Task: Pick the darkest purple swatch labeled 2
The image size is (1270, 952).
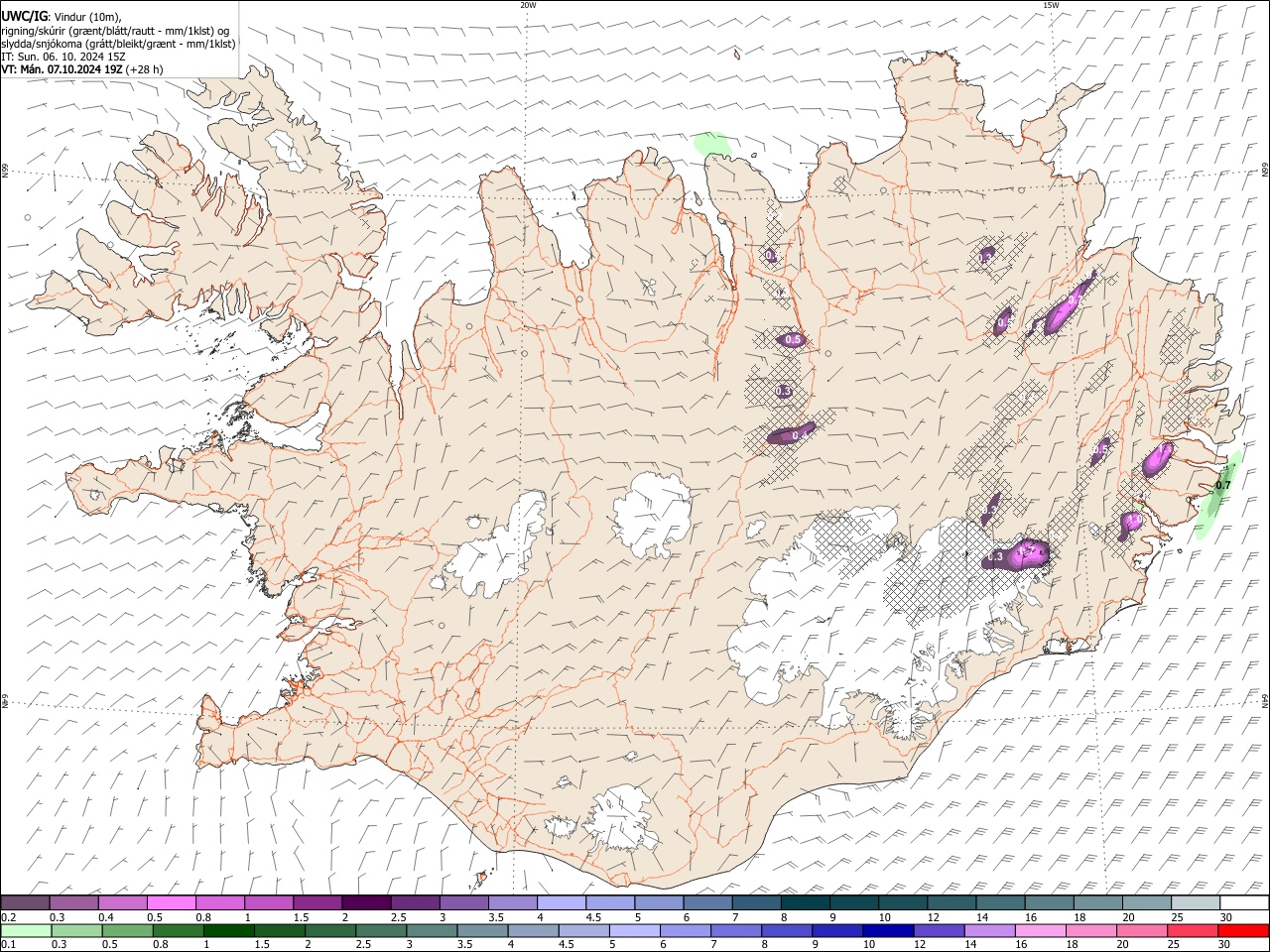Action: [x=366, y=903]
